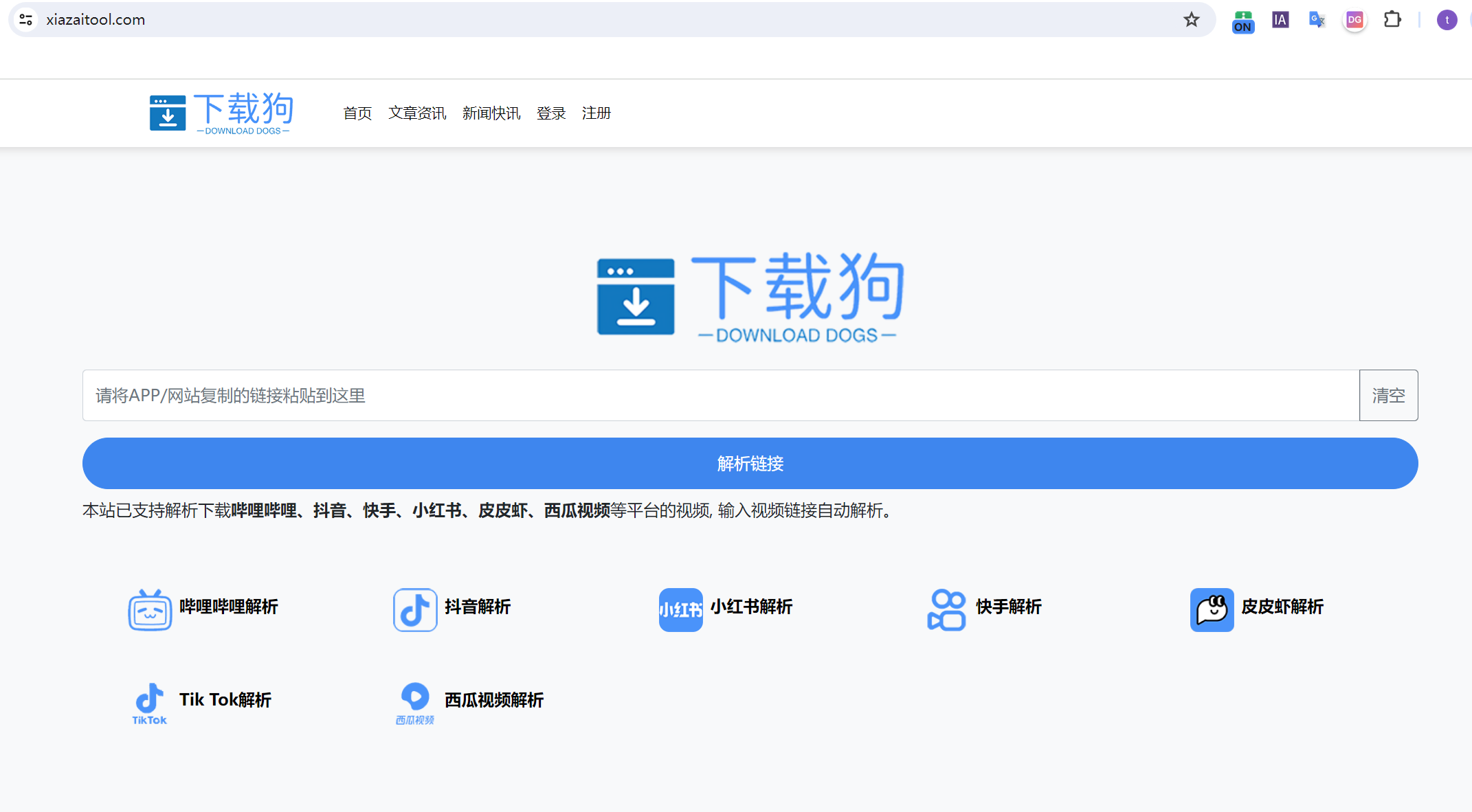Bookmark this page with the star icon
Screen dimensions: 1472x812
coord(1192,20)
